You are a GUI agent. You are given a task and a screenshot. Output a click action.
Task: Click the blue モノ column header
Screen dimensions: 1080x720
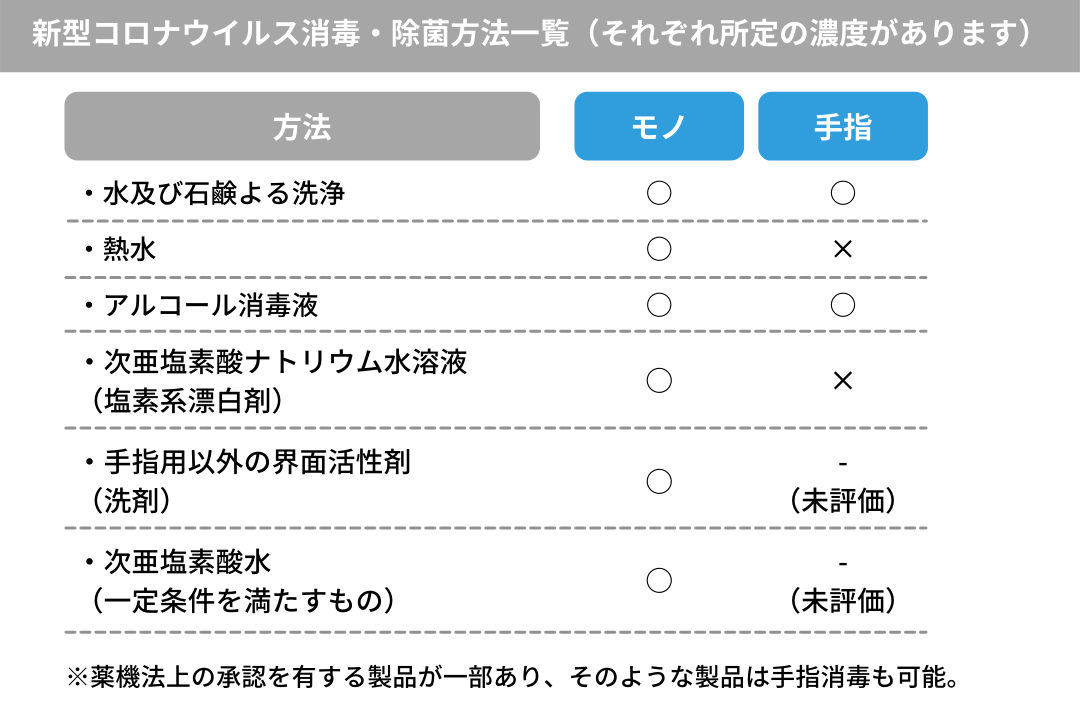(x=658, y=127)
